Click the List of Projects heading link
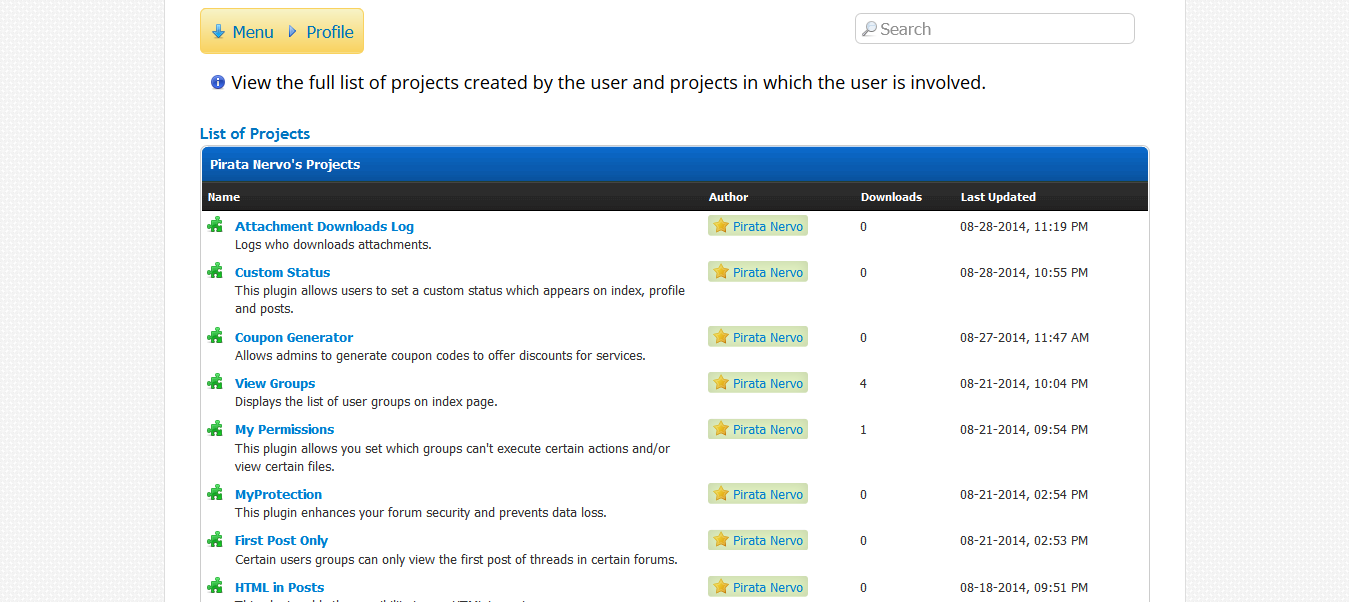This screenshot has height=602, width=1349. pyautogui.click(x=255, y=134)
